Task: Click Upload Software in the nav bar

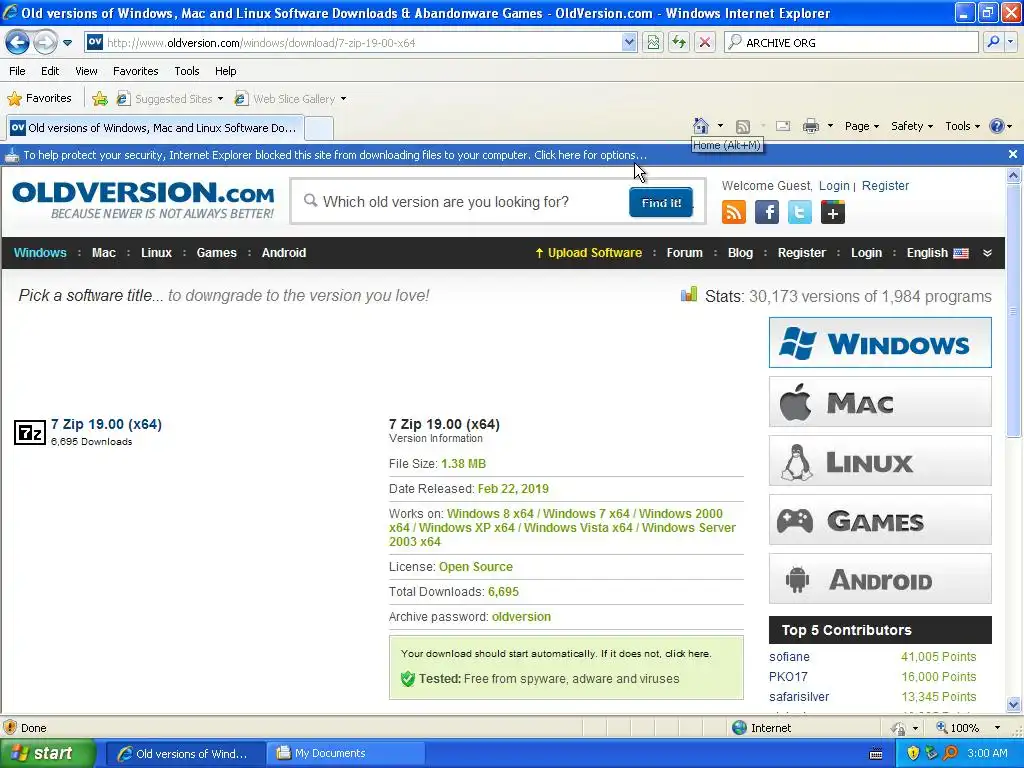Action: tap(588, 253)
